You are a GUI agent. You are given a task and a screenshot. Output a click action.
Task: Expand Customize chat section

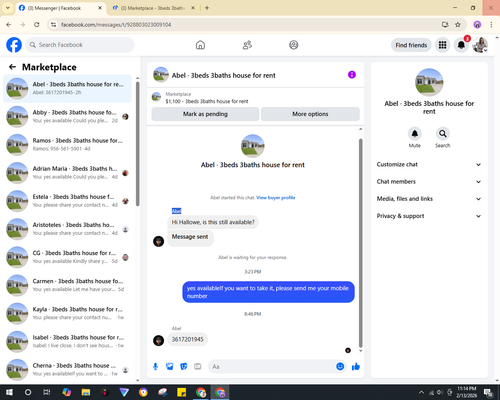429,164
